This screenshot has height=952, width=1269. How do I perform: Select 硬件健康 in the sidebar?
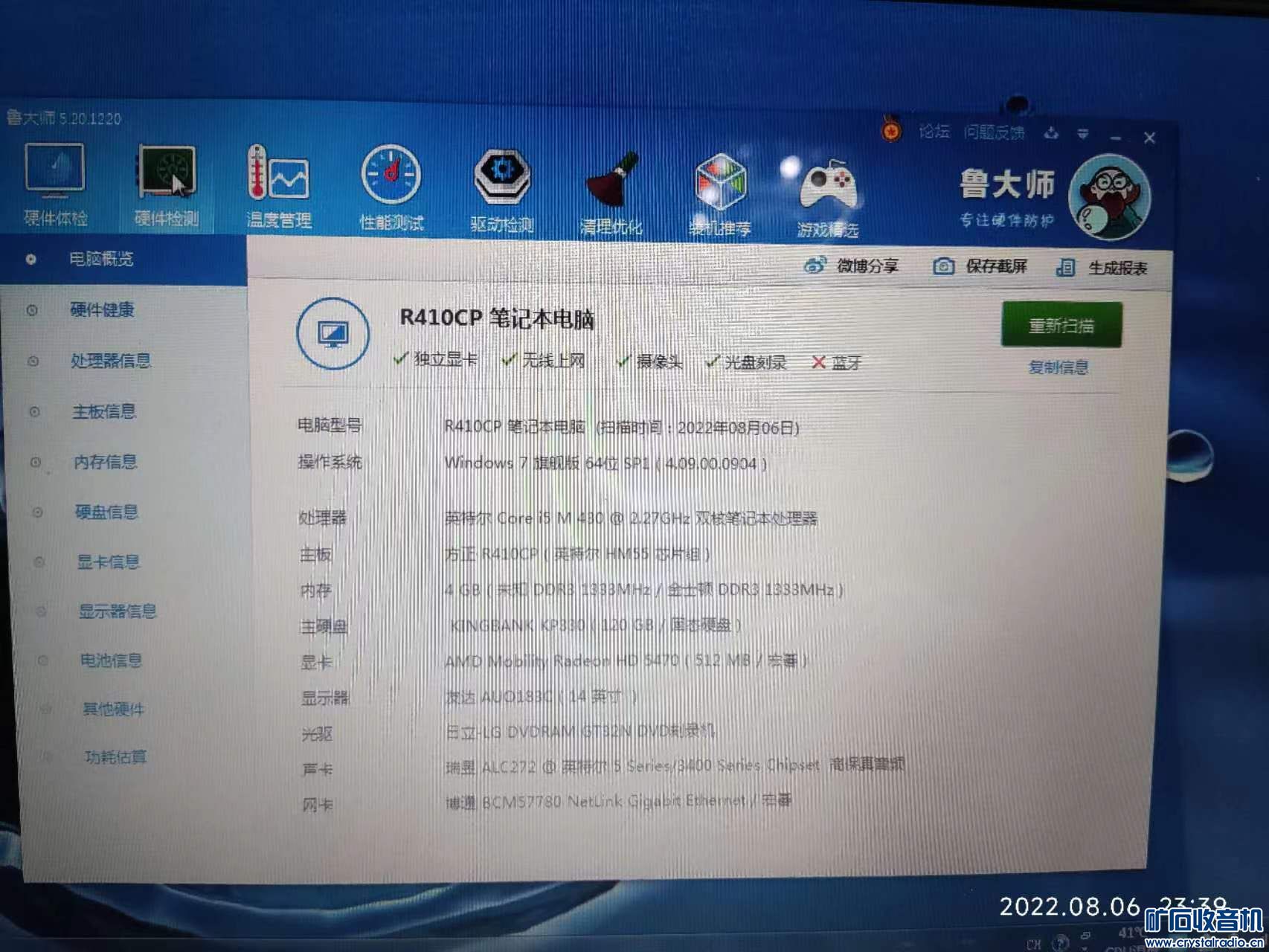click(x=103, y=309)
